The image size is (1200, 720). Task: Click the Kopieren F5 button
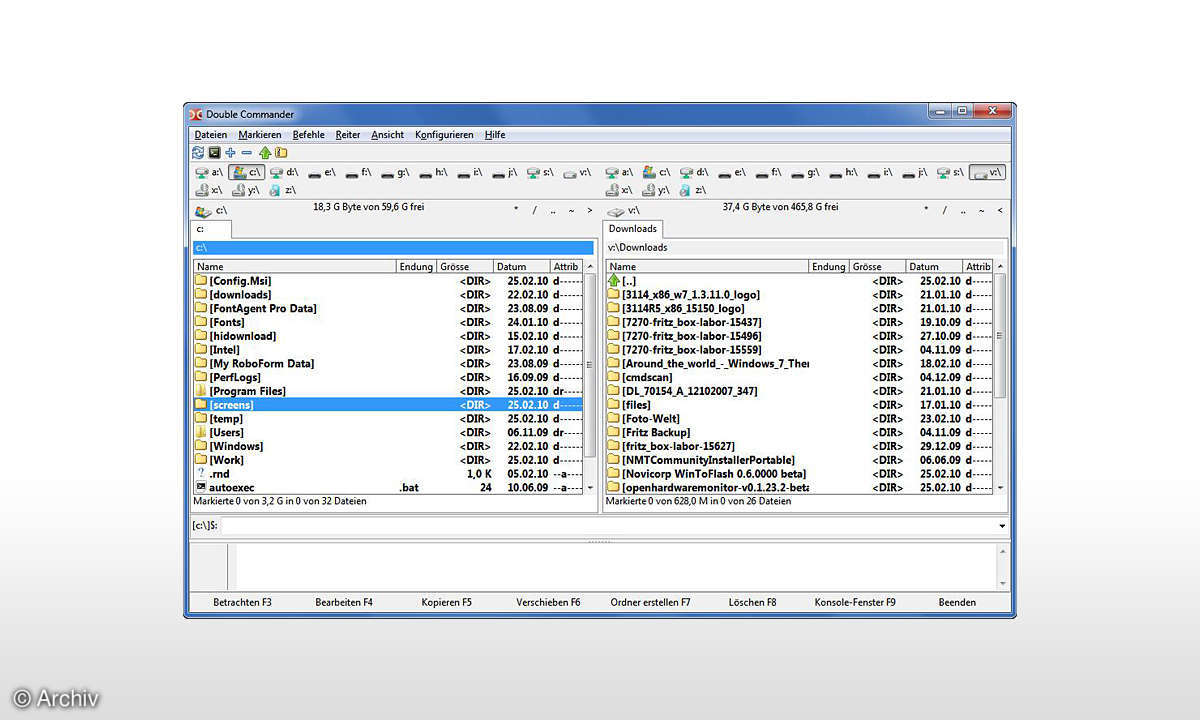(446, 602)
